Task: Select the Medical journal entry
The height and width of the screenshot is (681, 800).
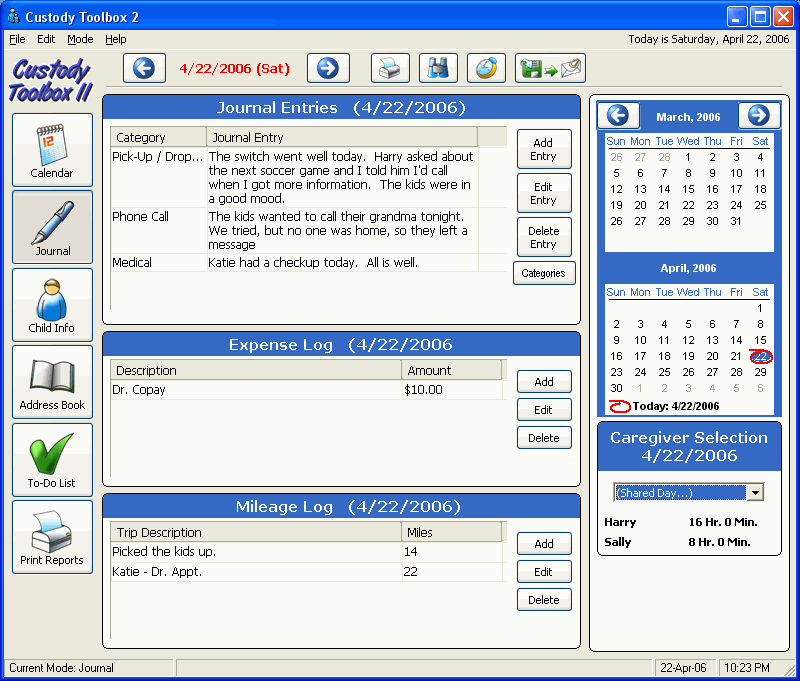Action: coord(309,263)
